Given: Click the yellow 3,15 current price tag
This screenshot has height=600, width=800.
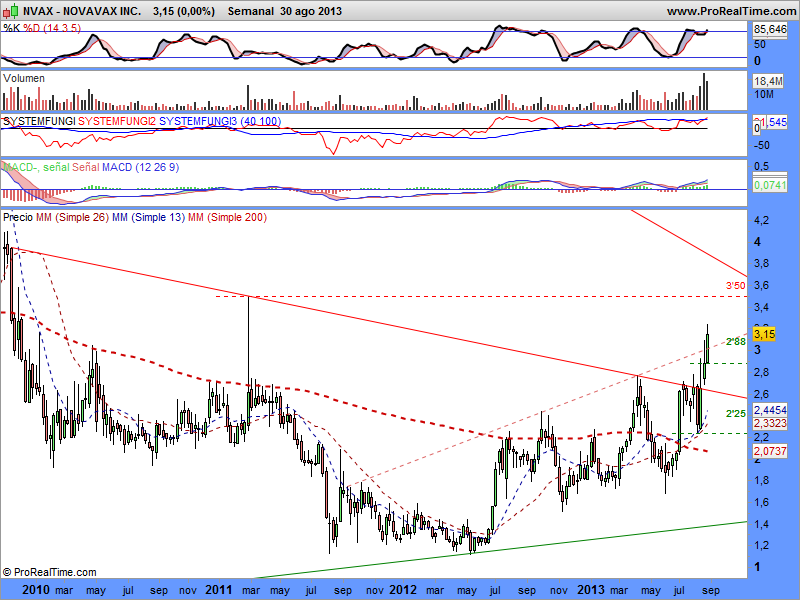Looking at the screenshot, I should tap(764, 334).
